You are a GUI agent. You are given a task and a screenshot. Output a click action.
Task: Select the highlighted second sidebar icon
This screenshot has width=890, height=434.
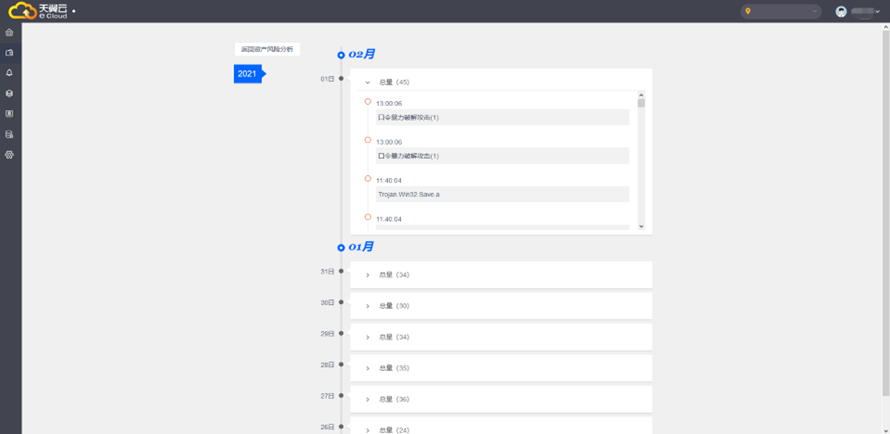(10, 52)
